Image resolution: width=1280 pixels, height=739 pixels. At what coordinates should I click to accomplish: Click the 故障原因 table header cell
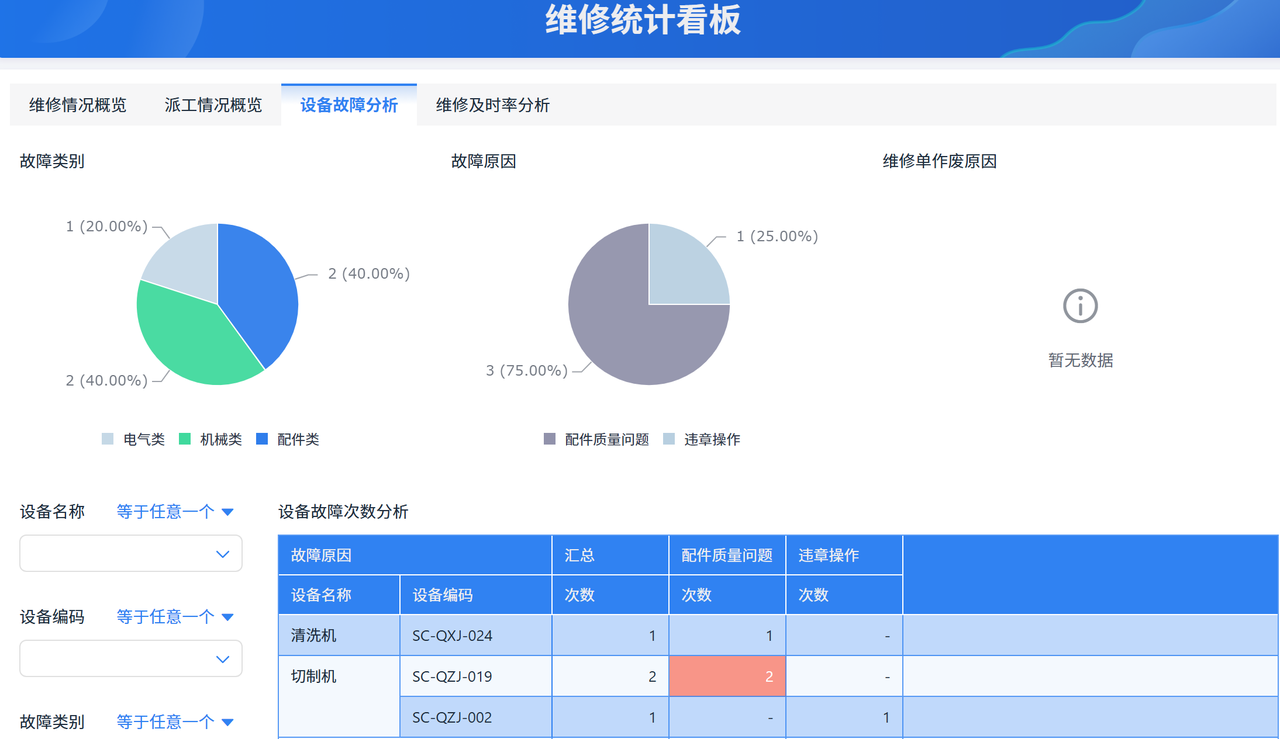[415, 555]
